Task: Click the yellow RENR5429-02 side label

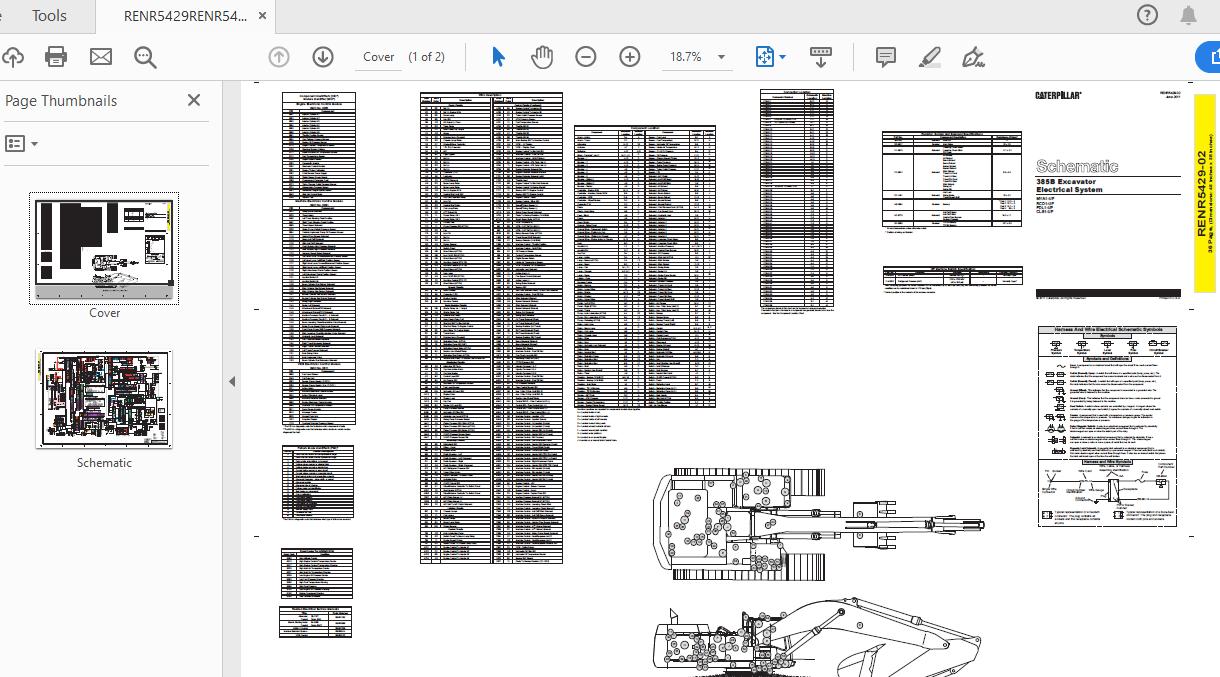Action: (x=1203, y=196)
